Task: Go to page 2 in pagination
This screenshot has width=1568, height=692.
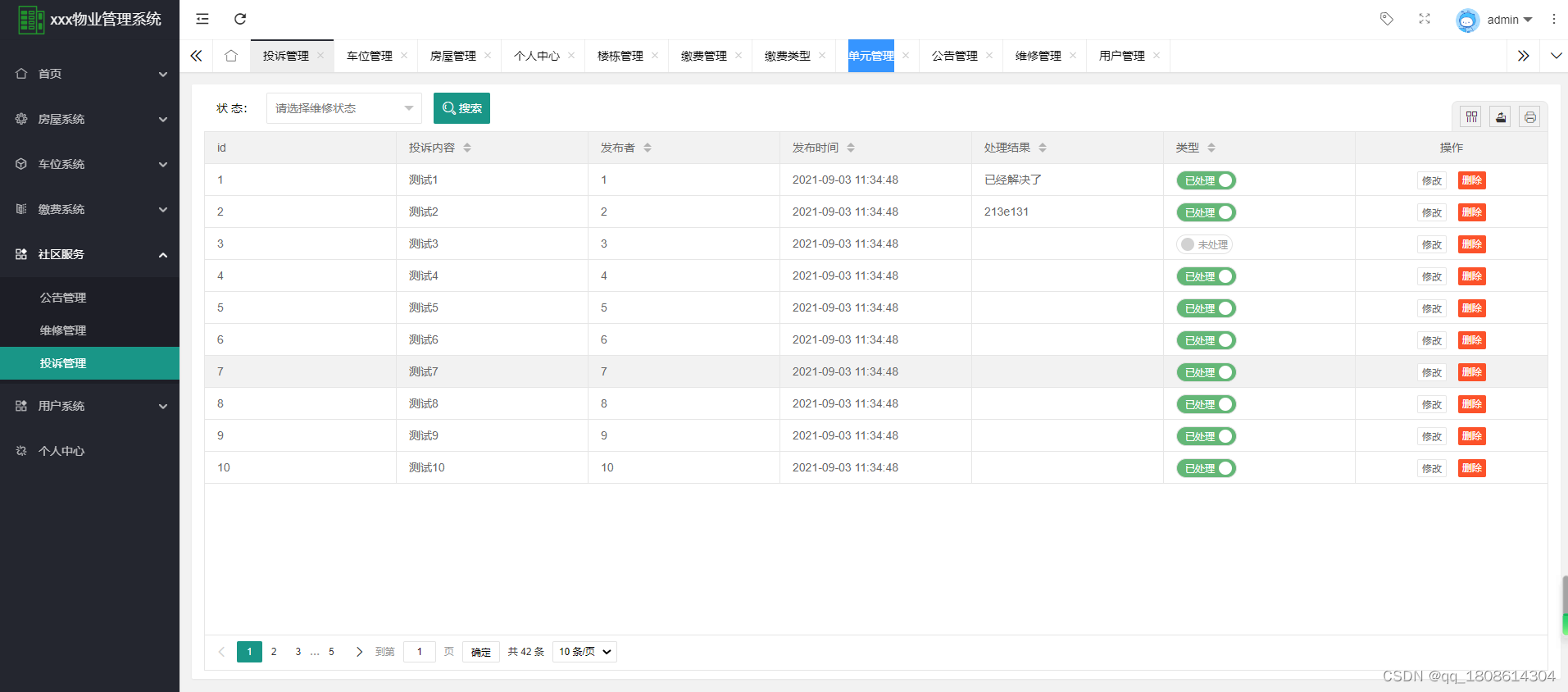Action: 274,652
